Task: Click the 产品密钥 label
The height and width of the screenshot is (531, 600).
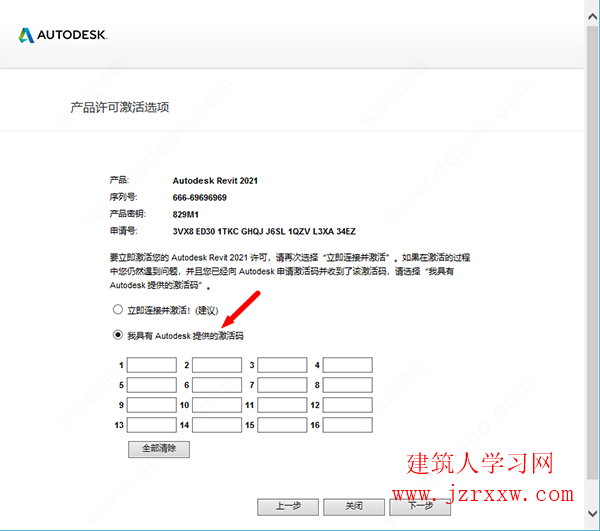Action: tap(127, 214)
